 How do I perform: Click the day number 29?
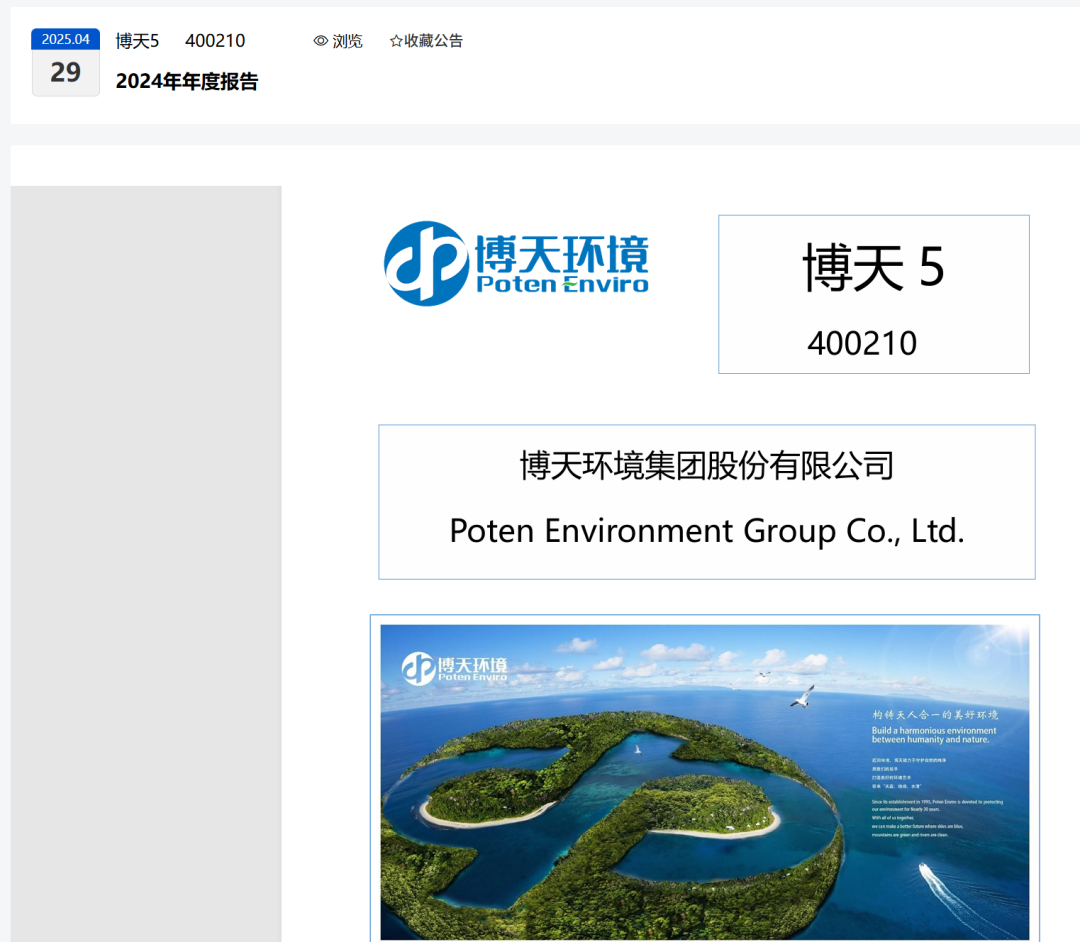(65, 72)
